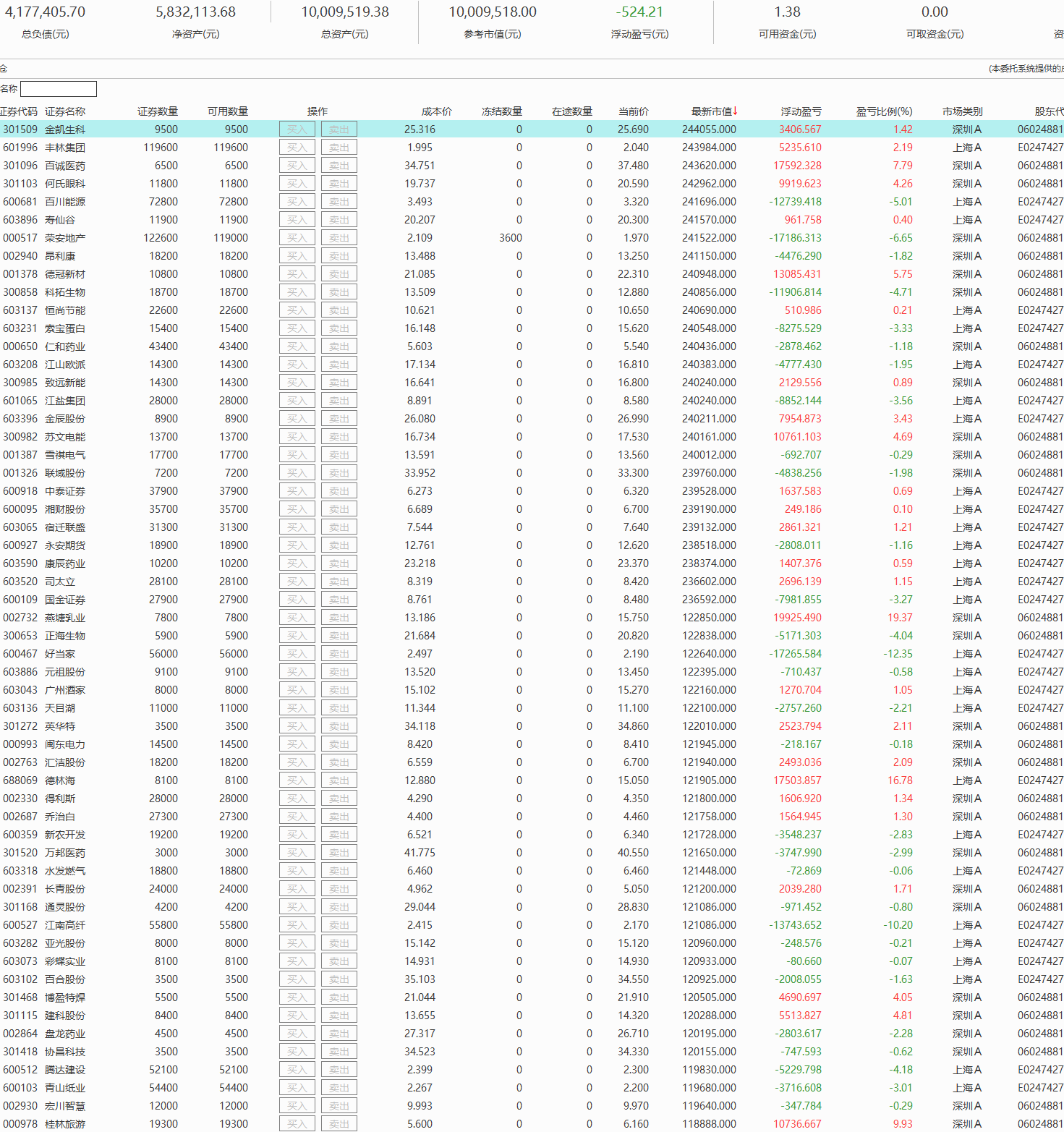Image resolution: width=1064 pixels, height=1132 pixels.
Task: Click the 当前价 column header
Action: pos(634,111)
